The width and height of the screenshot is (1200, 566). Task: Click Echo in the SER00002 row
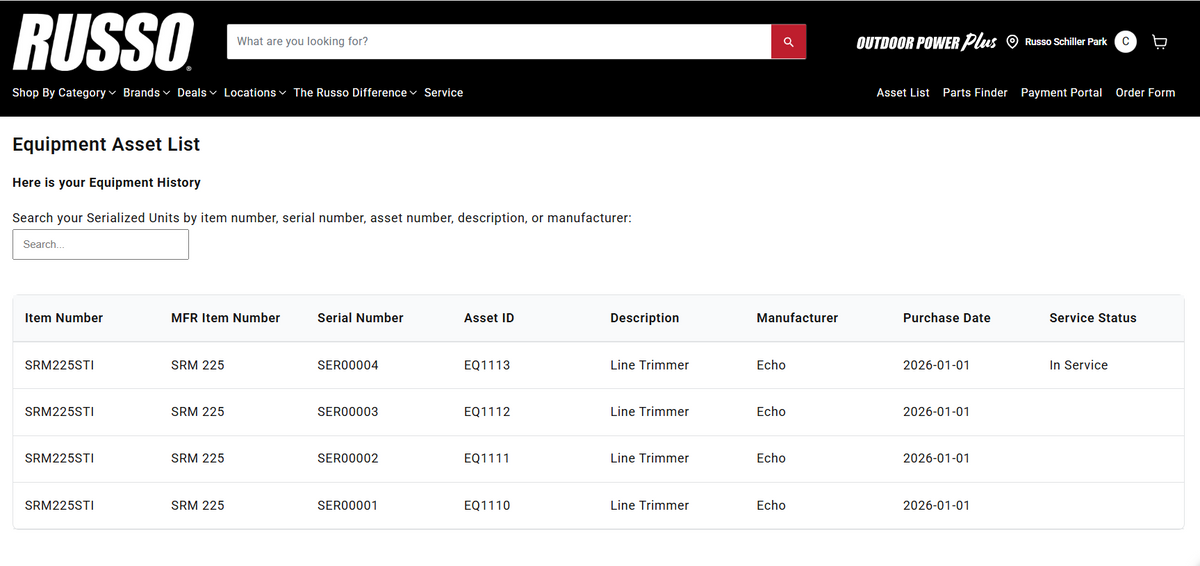tap(771, 458)
